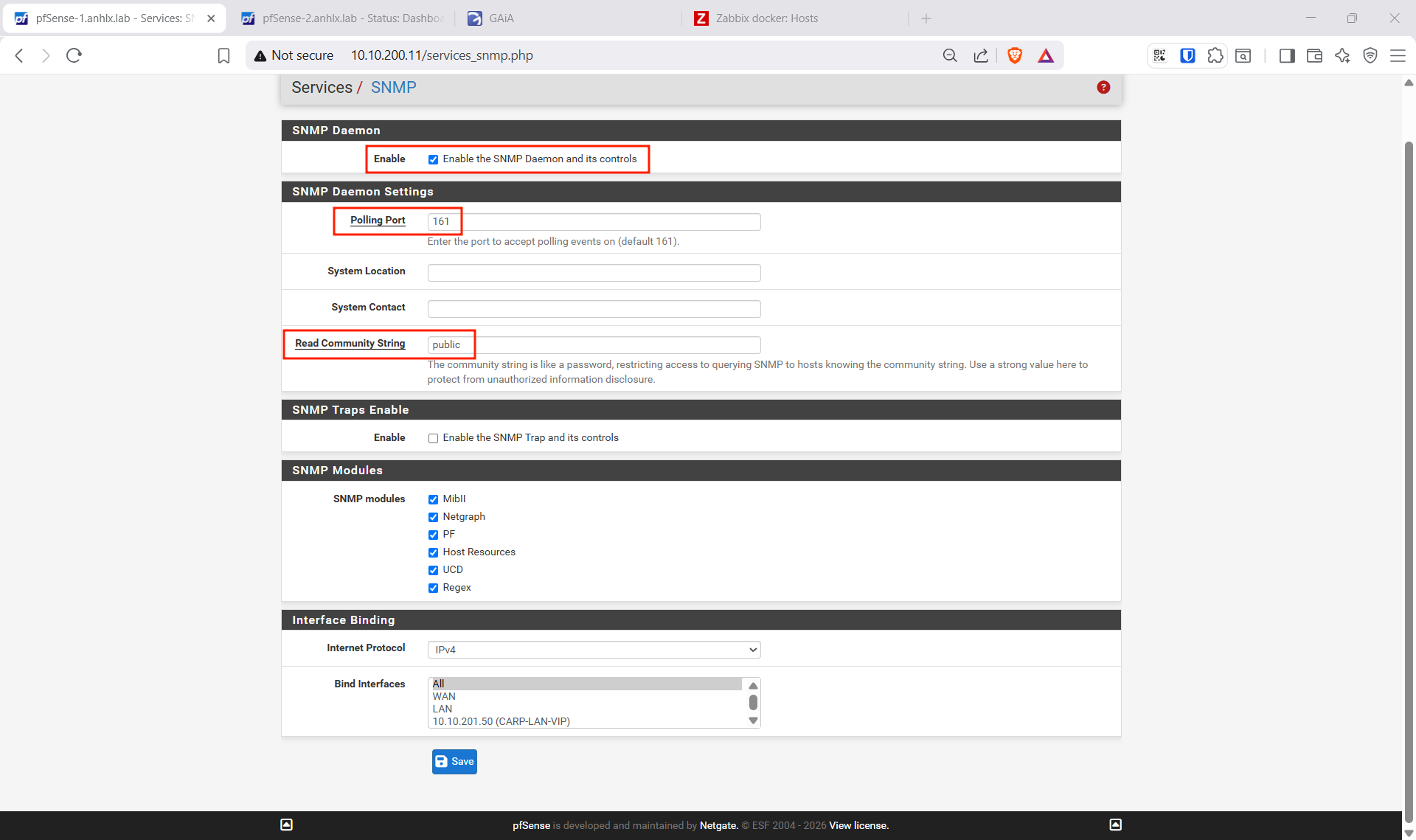Open the Brave Wallet icon

click(x=1314, y=55)
